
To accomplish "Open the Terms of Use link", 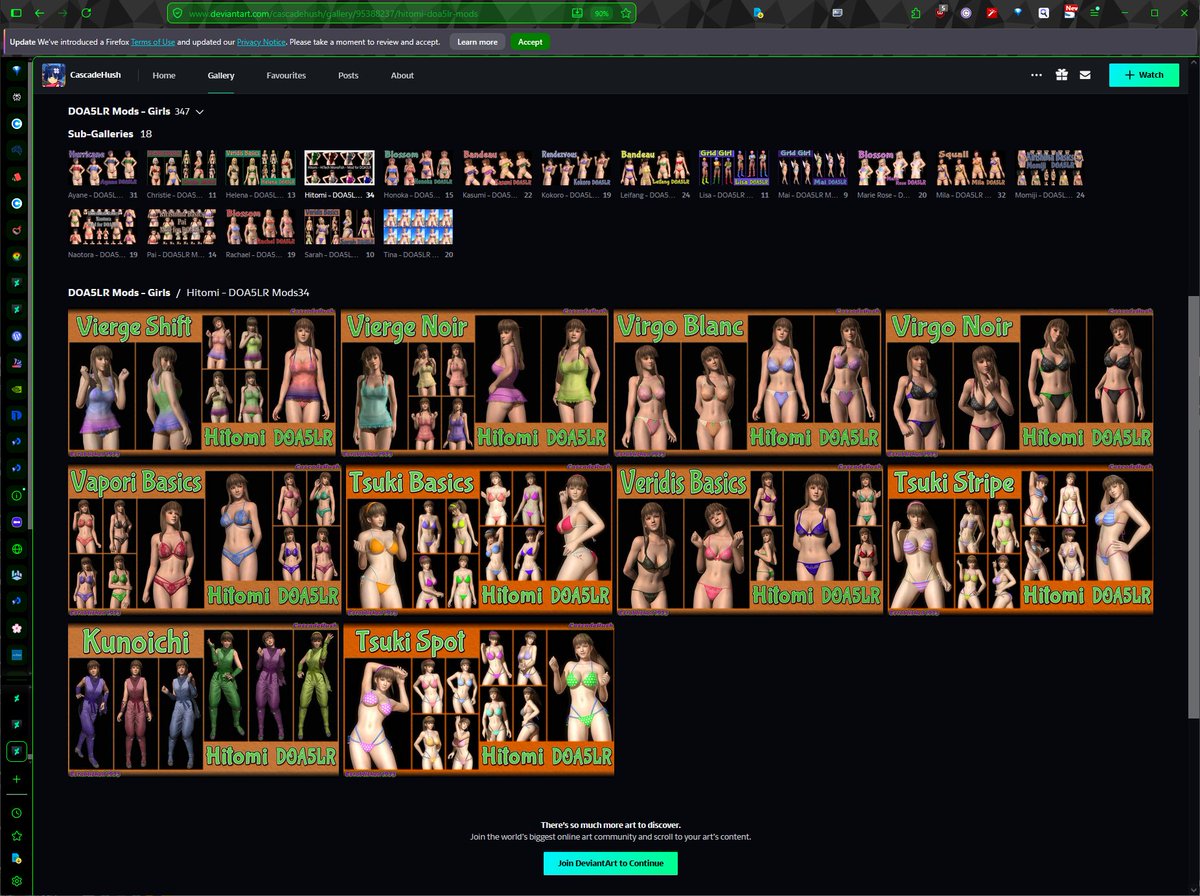I will click(x=152, y=42).
